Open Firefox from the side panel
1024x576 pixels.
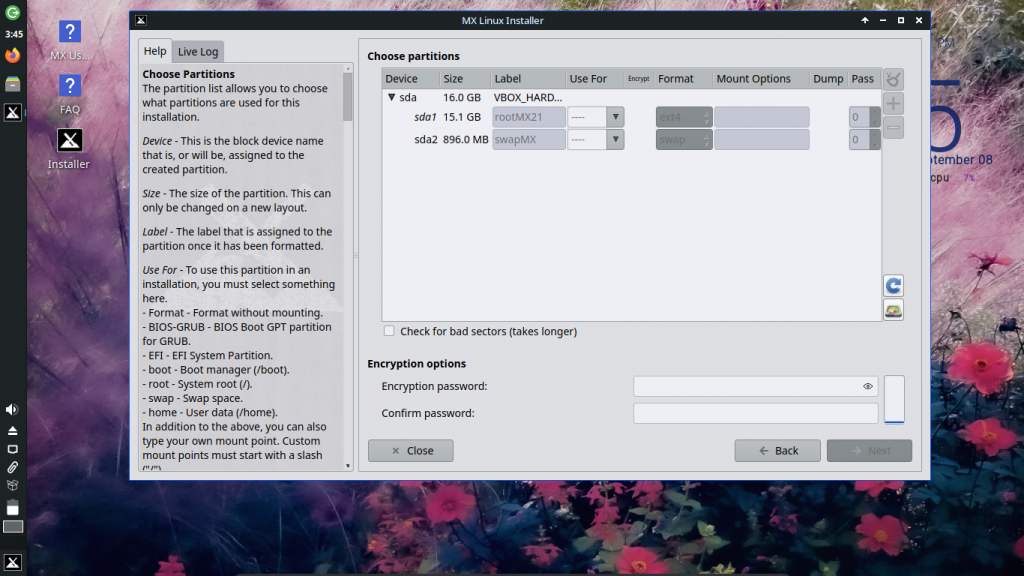[12, 56]
